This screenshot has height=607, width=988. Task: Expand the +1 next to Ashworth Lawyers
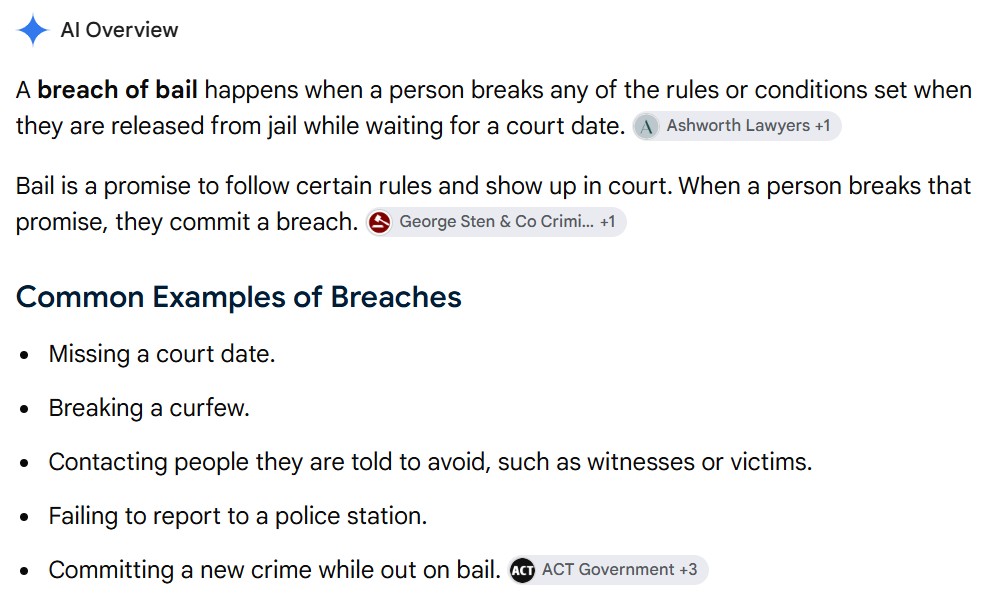click(822, 125)
